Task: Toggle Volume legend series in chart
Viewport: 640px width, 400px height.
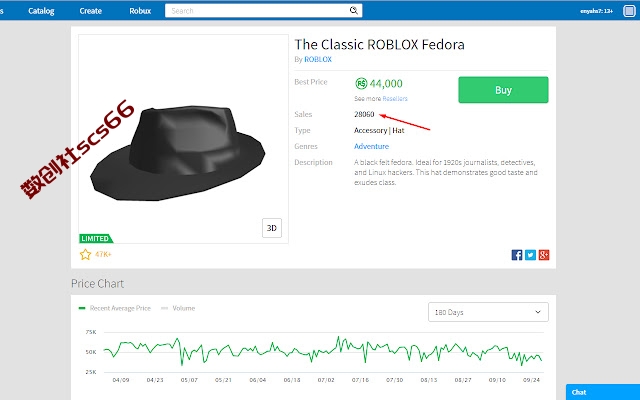Action: point(178,308)
